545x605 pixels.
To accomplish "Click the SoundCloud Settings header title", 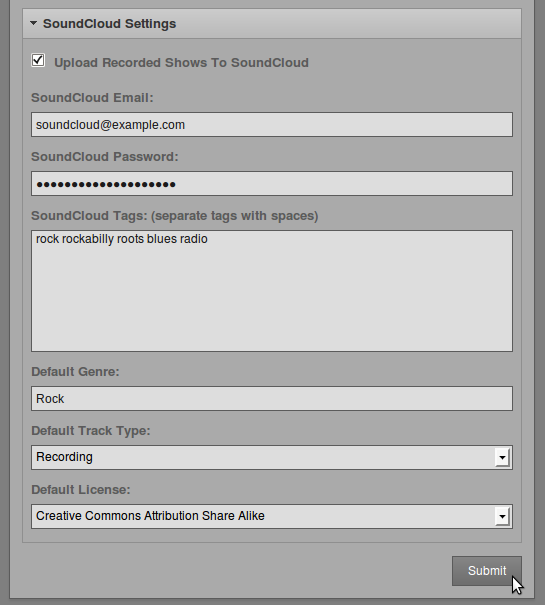I will (x=109, y=24).
